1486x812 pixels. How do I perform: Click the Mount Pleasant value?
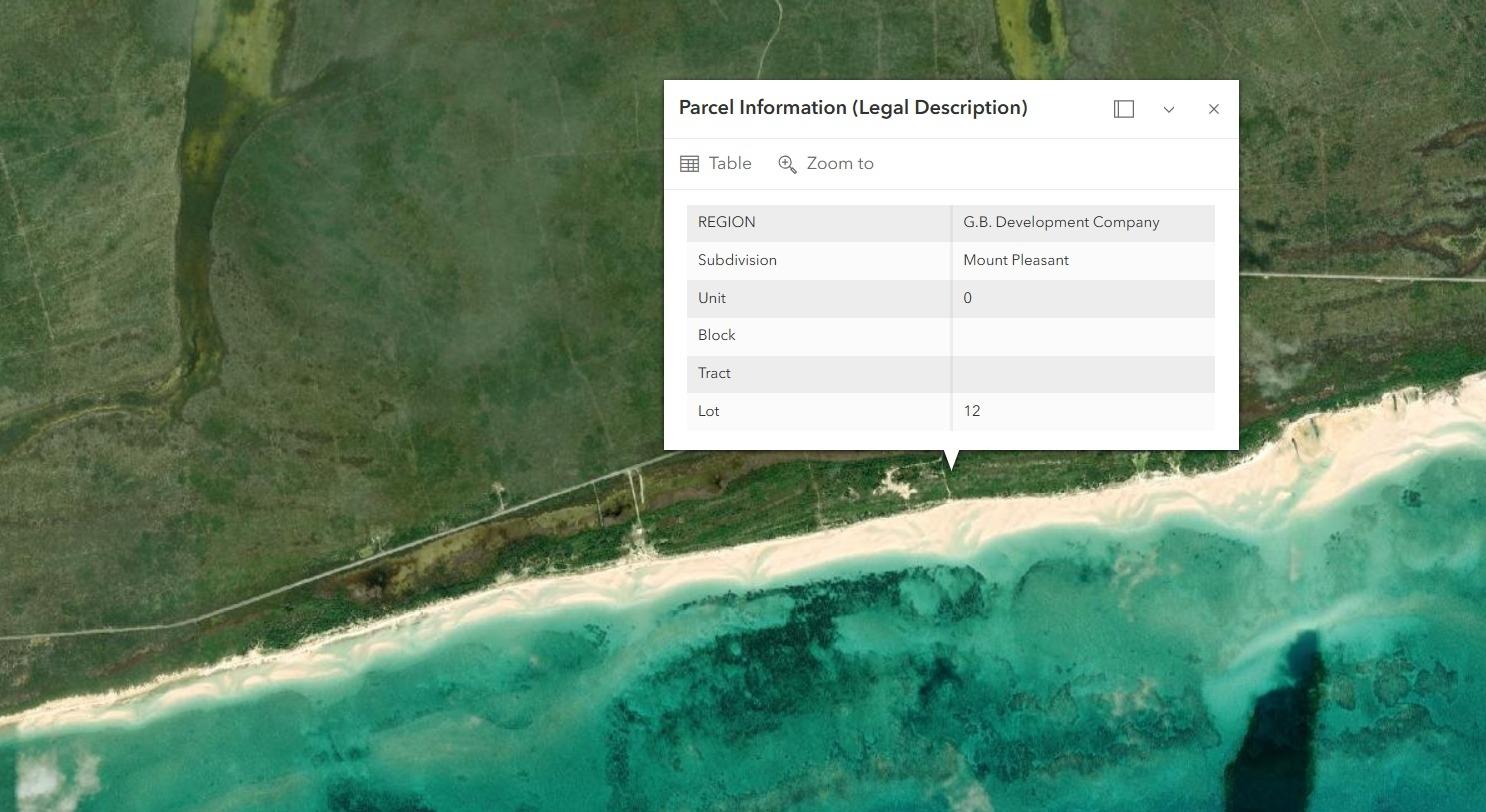click(1015, 260)
